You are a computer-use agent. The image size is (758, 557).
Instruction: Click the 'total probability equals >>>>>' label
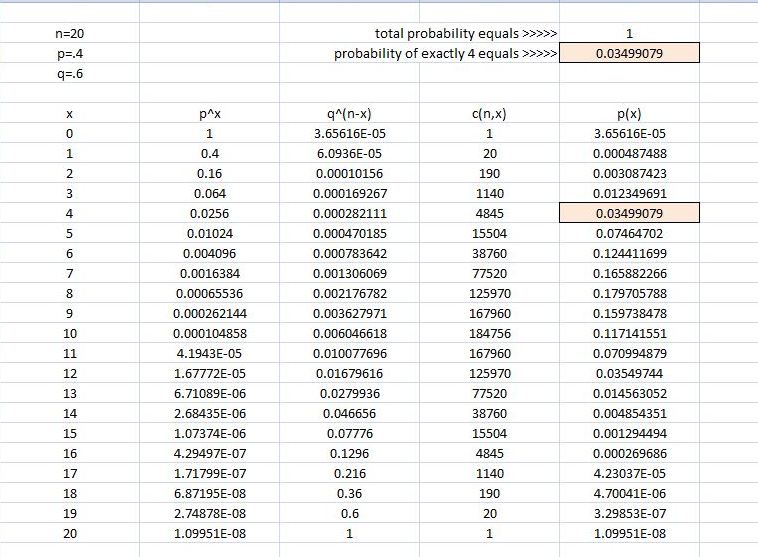coord(466,33)
